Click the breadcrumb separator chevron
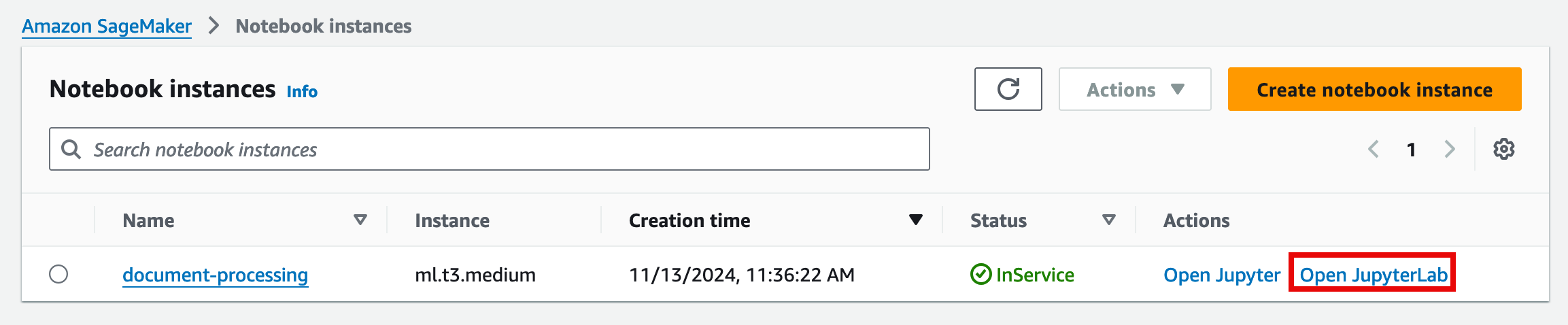 coord(214,26)
